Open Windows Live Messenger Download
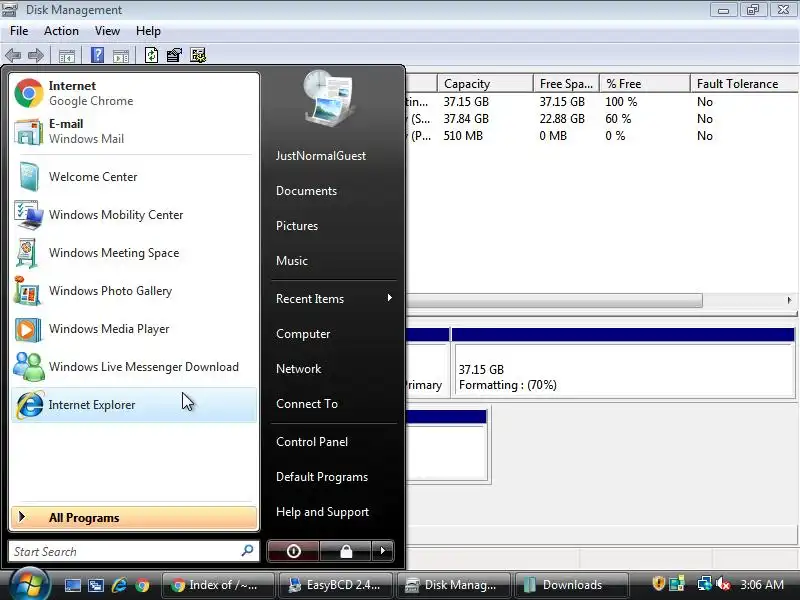Screen dimensions: 800x600 (x=134, y=367)
